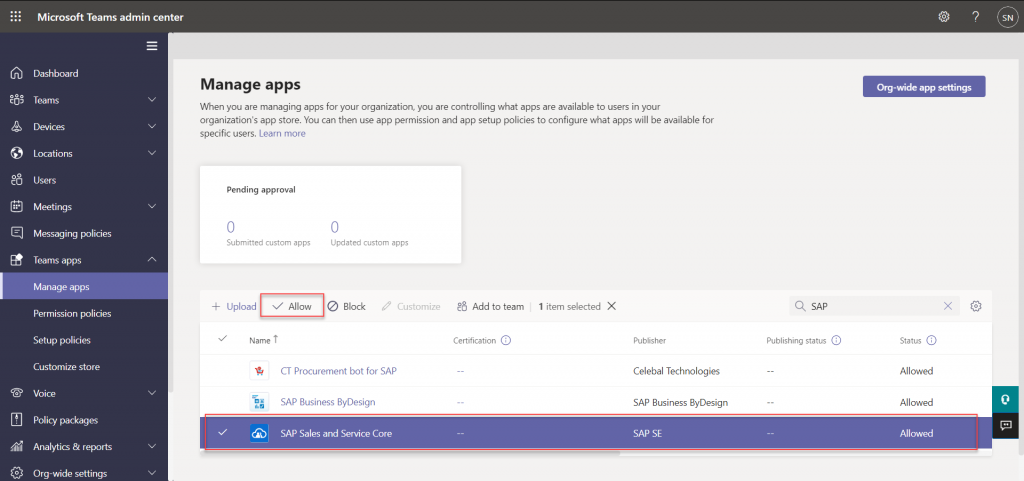Open SAP Business ByDesign app link

point(328,402)
